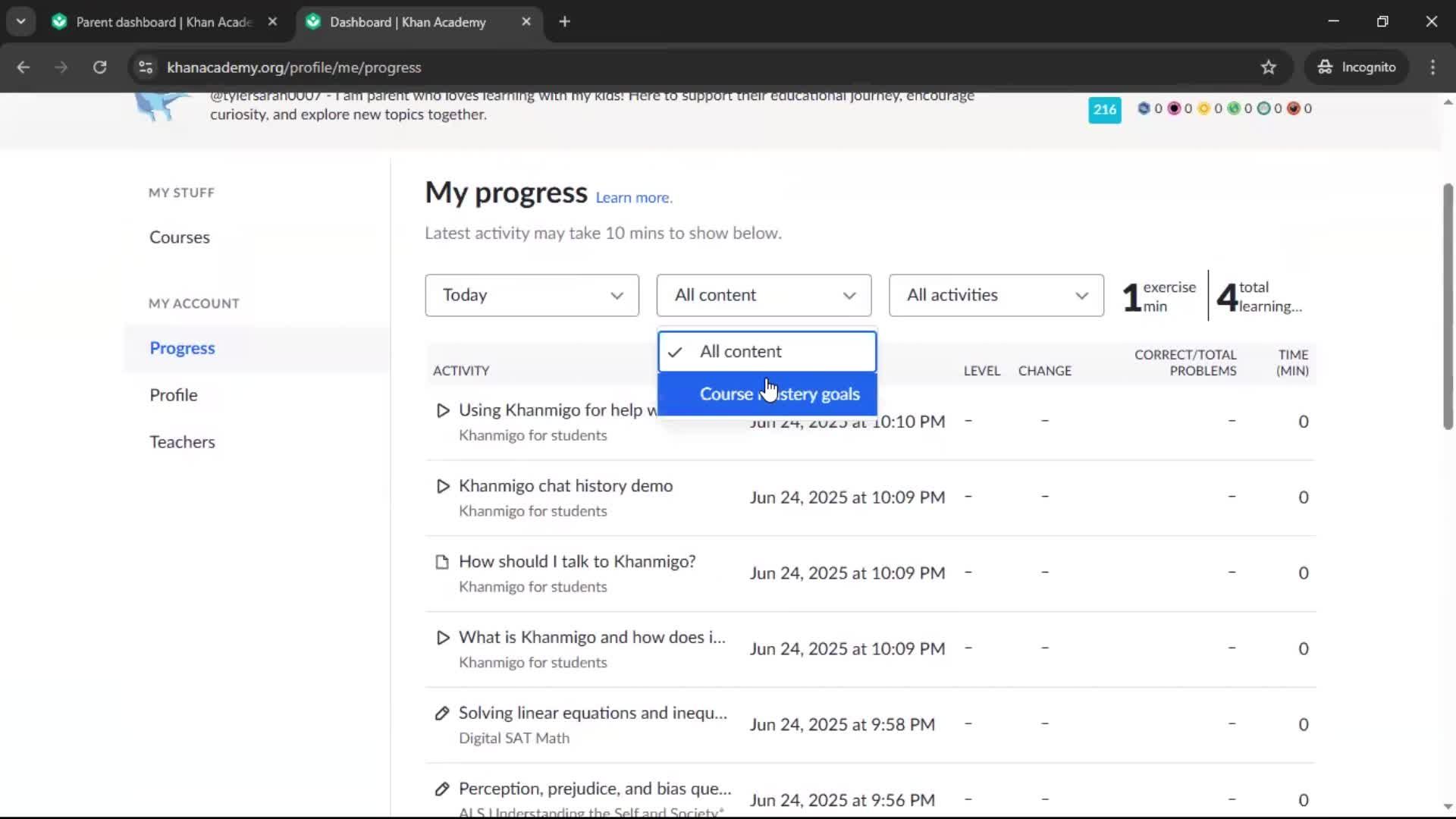
Task: Click the TIME (MIN) column header
Action: (x=1292, y=362)
